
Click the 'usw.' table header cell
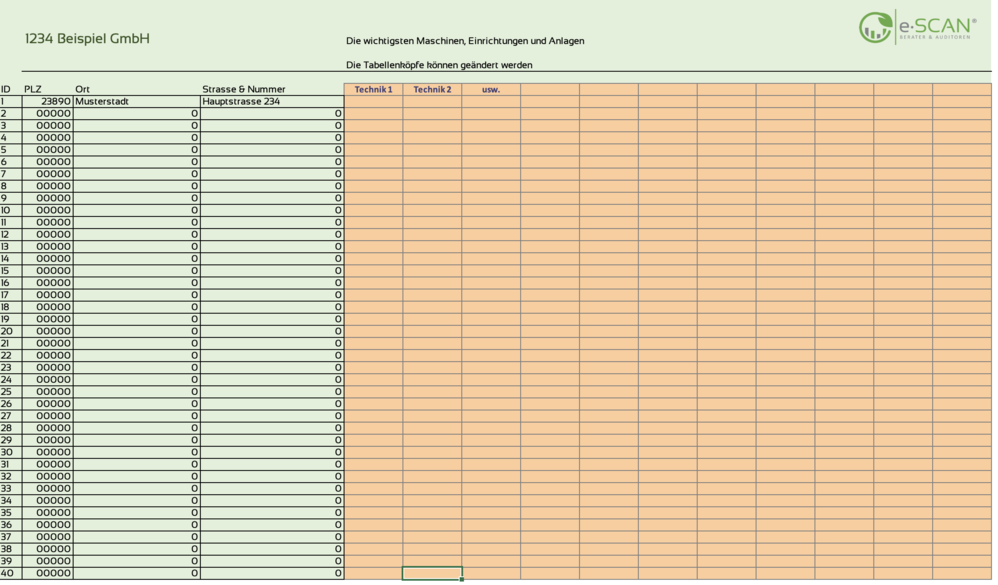491,90
